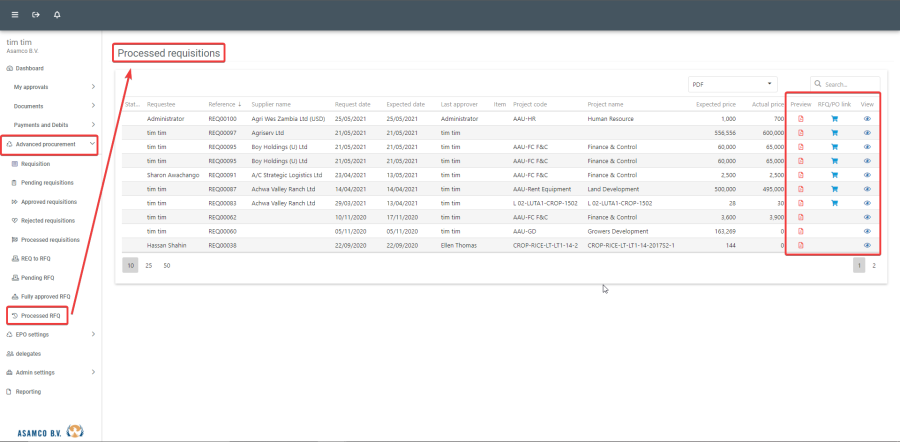The height and width of the screenshot is (442, 900).
Task: Open the hamburger menu in top bar
Action: (14, 15)
